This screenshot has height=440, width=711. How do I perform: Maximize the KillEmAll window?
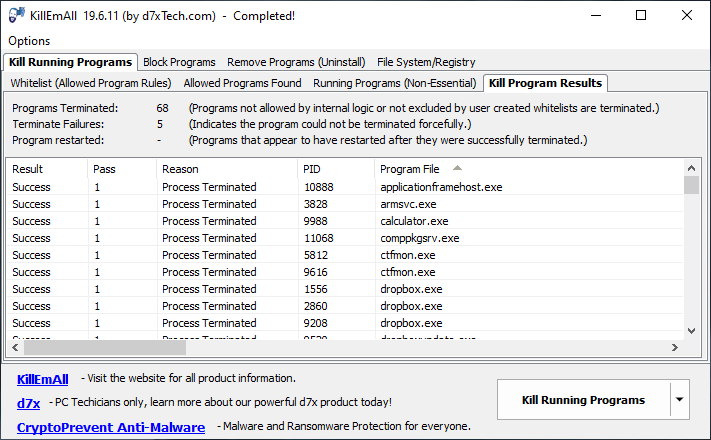(x=640, y=15)
